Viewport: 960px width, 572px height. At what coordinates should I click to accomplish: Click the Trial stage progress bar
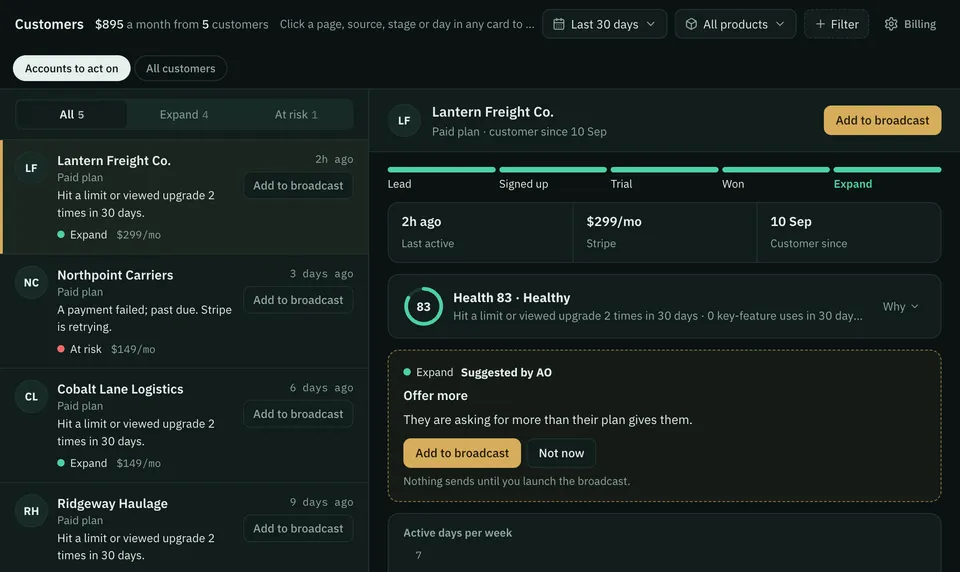(664, 170)
